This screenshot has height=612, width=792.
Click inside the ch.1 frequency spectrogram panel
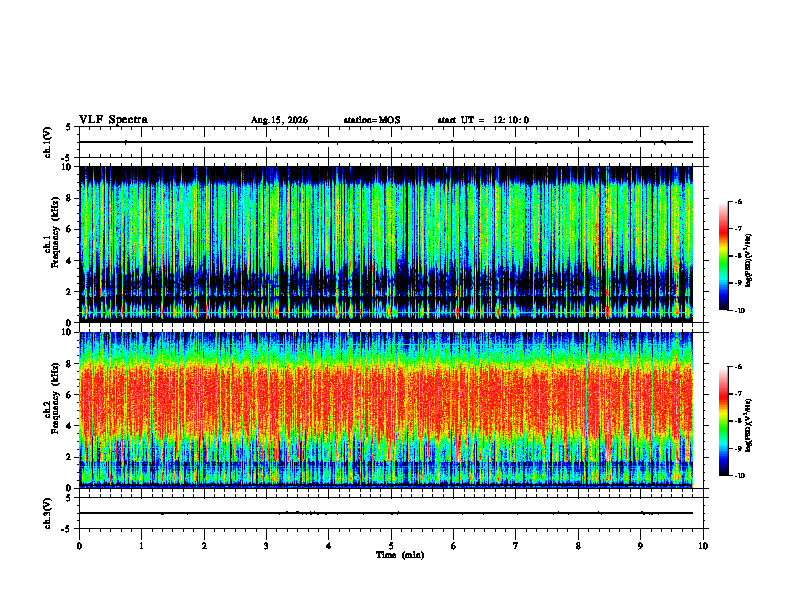[x=386, y=244]
